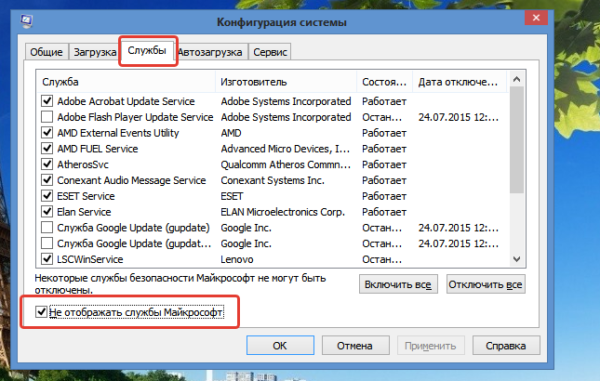Click the services list scrollbar thumb
The image size is (600, 381).
pyautogui.click(x=517, y=140)
